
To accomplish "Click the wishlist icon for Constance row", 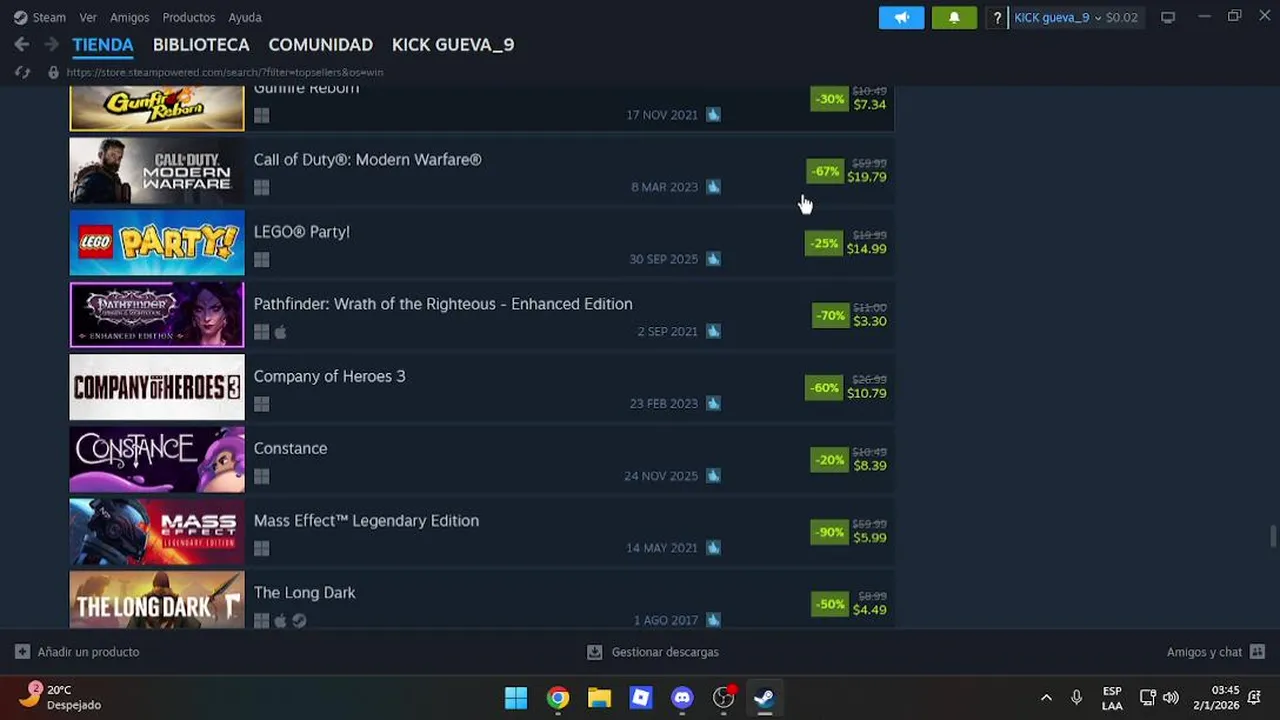I will click(713, 476).
